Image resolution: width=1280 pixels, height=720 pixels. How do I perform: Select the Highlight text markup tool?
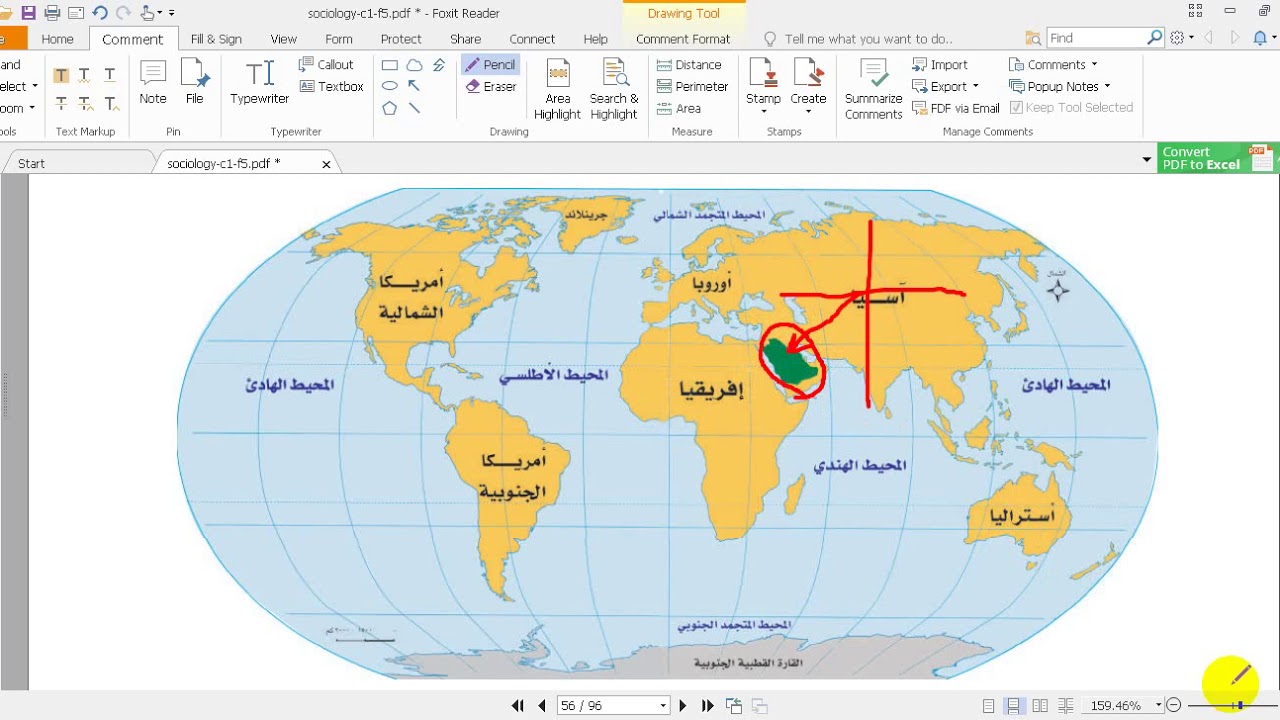[61, 75]
